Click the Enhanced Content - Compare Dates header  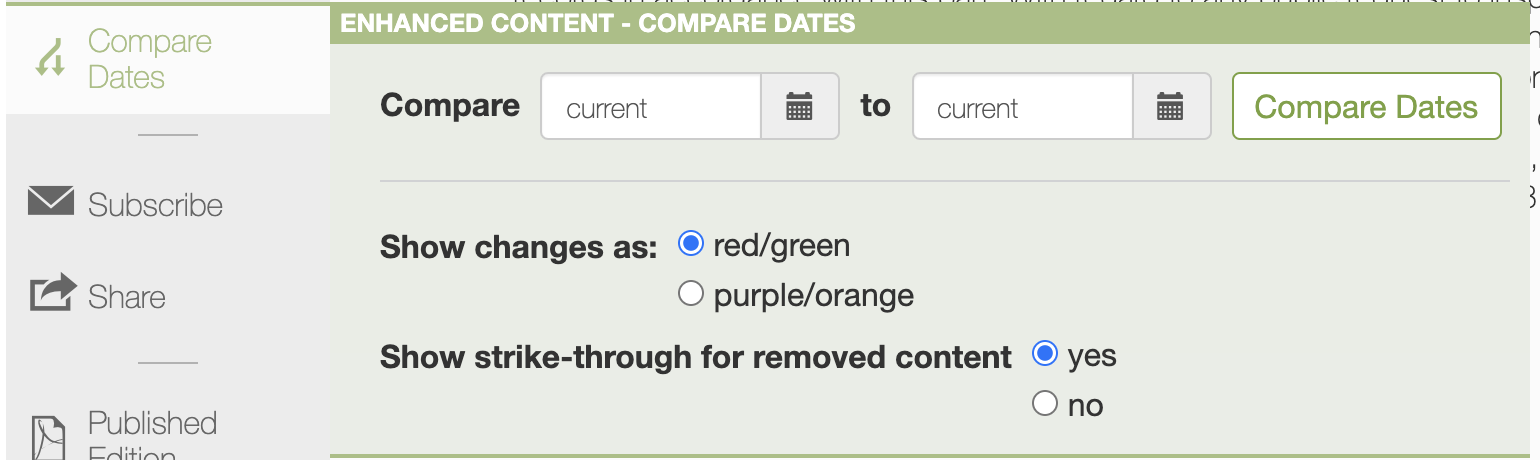[598, 24]
